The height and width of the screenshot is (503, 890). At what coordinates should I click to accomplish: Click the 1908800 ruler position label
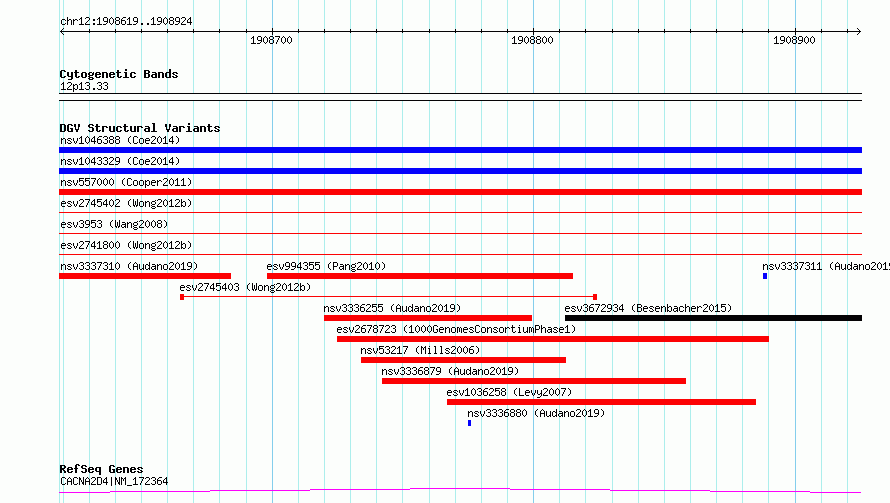pos(532,40)
